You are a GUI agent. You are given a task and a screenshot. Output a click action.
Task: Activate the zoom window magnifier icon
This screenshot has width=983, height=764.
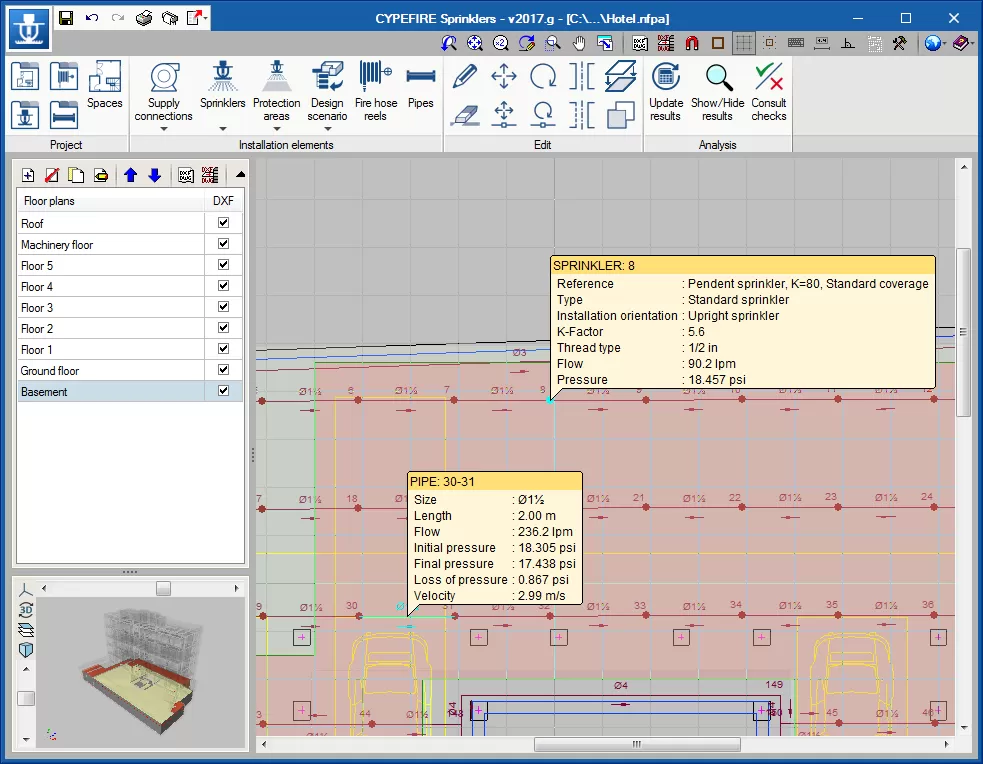(x=552, y=43)
